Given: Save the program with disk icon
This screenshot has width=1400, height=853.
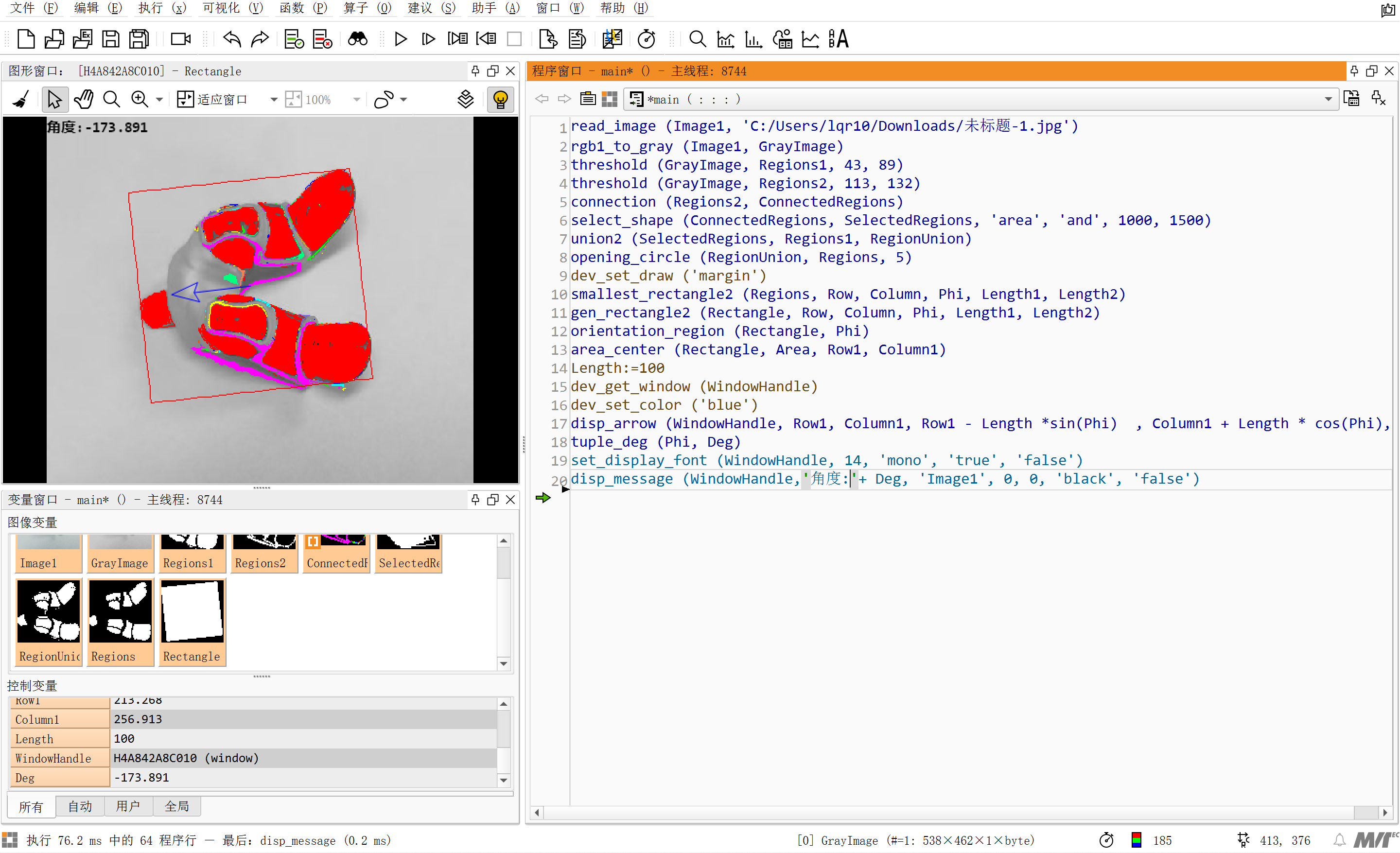Looking at the screenshot, I should [110, 38].
